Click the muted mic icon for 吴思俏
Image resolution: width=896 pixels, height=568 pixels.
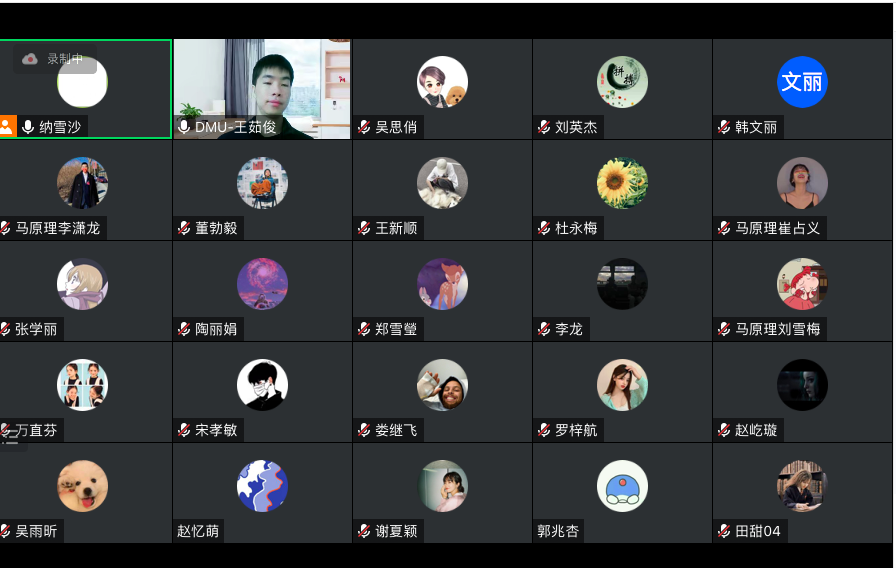click(x=364, y=127)
